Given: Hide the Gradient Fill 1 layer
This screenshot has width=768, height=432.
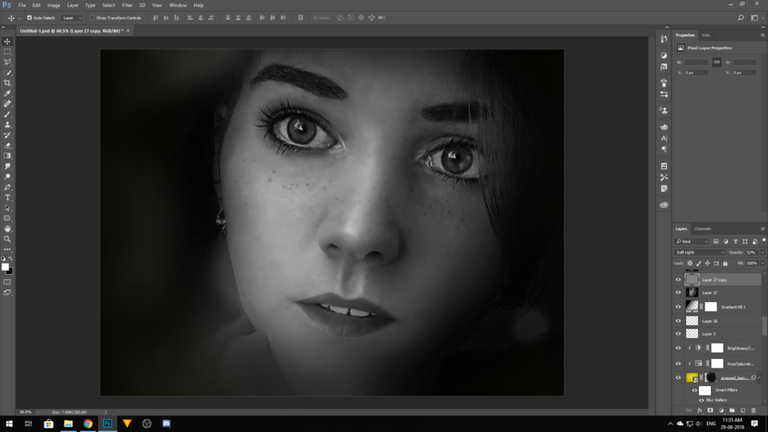Looking at the screenshot, I should click(x=678, y=306).
